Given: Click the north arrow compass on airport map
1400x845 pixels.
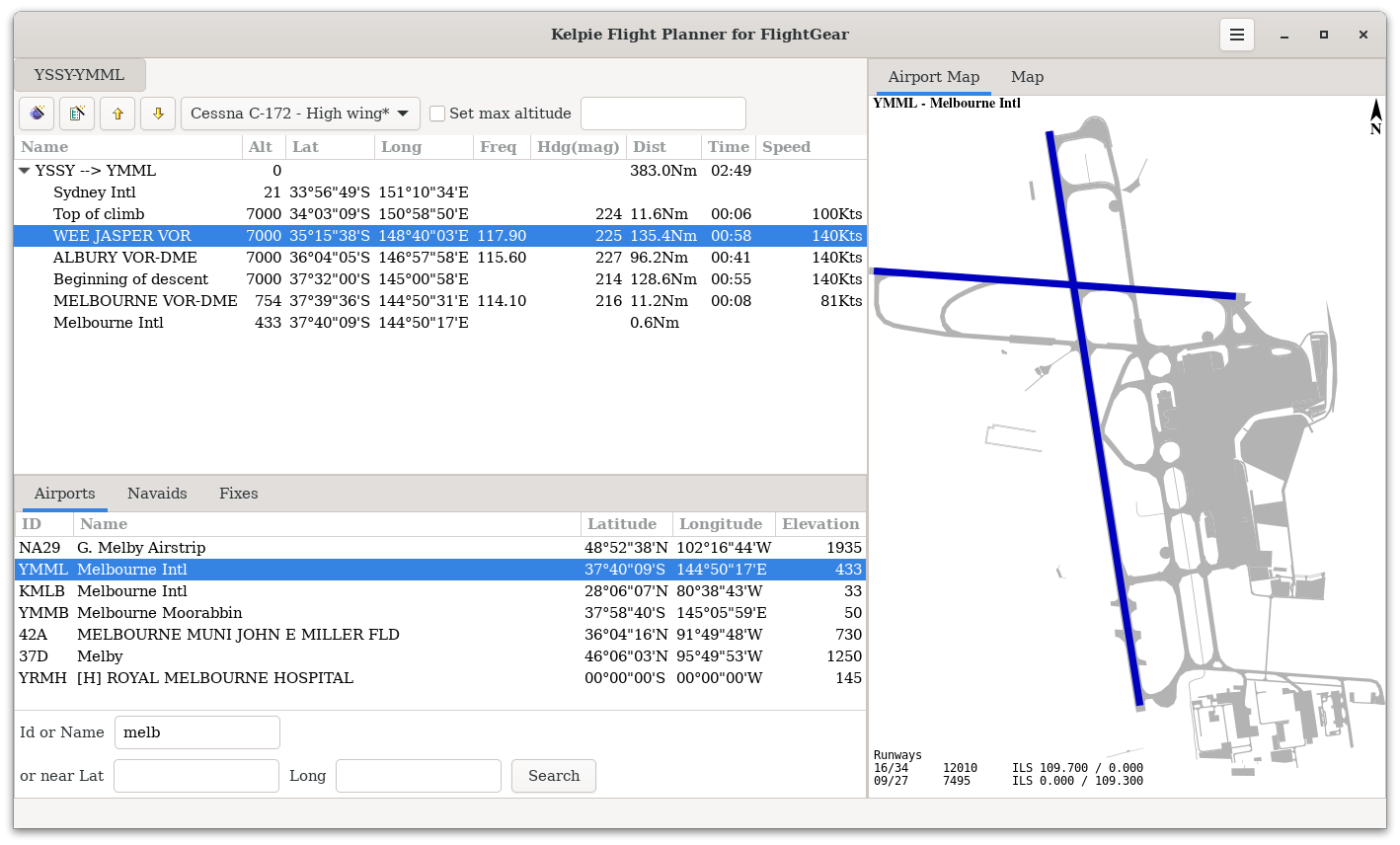Looking at the screenshot, I should (1375, 116).
